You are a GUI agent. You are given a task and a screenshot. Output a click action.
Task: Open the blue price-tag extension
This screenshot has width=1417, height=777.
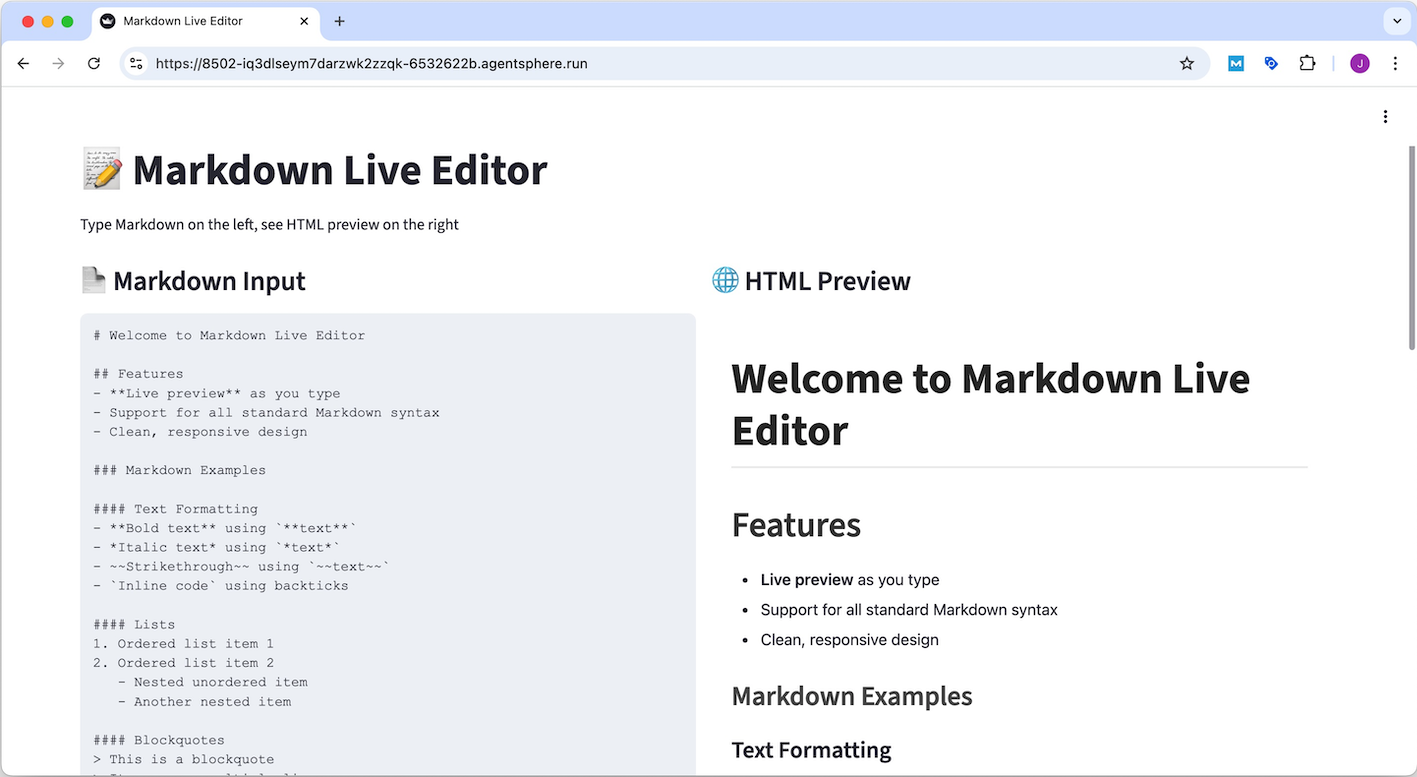(1271, 63)
